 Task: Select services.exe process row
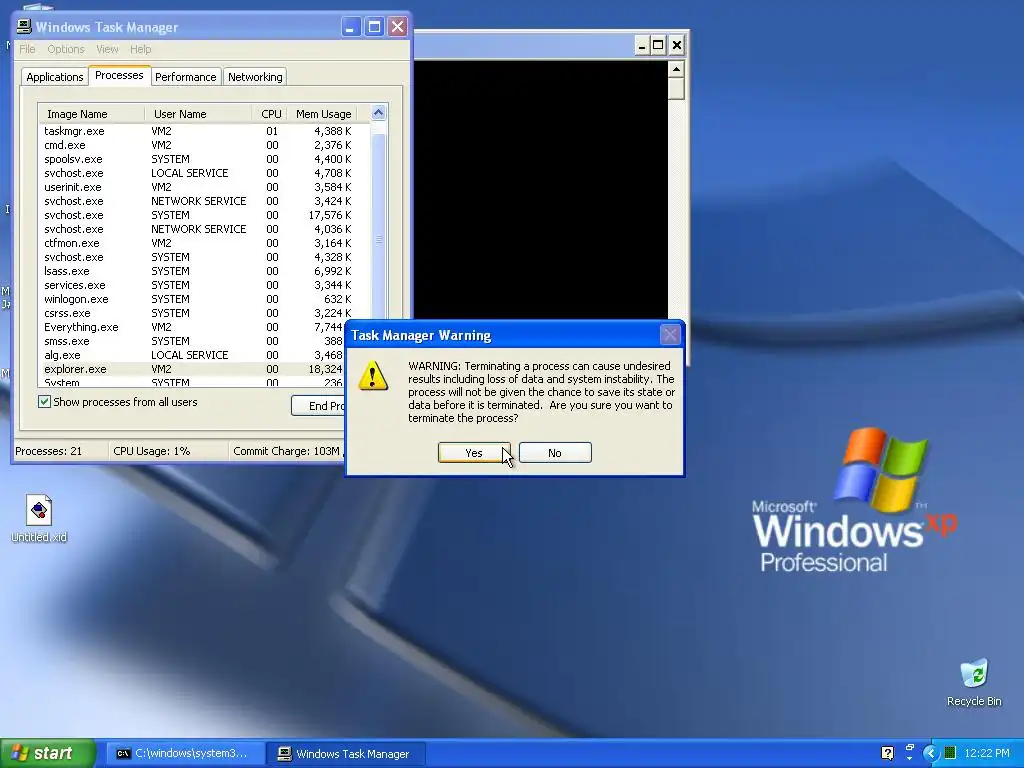click(x=204, y=285)
